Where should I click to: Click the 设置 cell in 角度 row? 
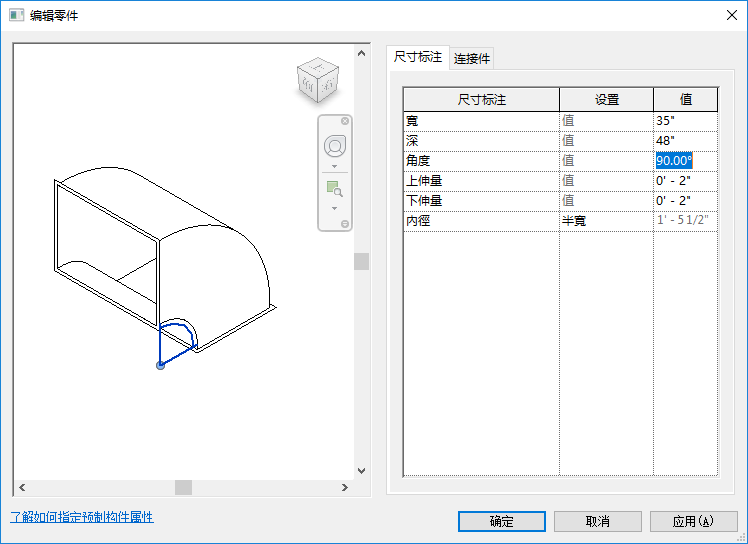point(606,161)
